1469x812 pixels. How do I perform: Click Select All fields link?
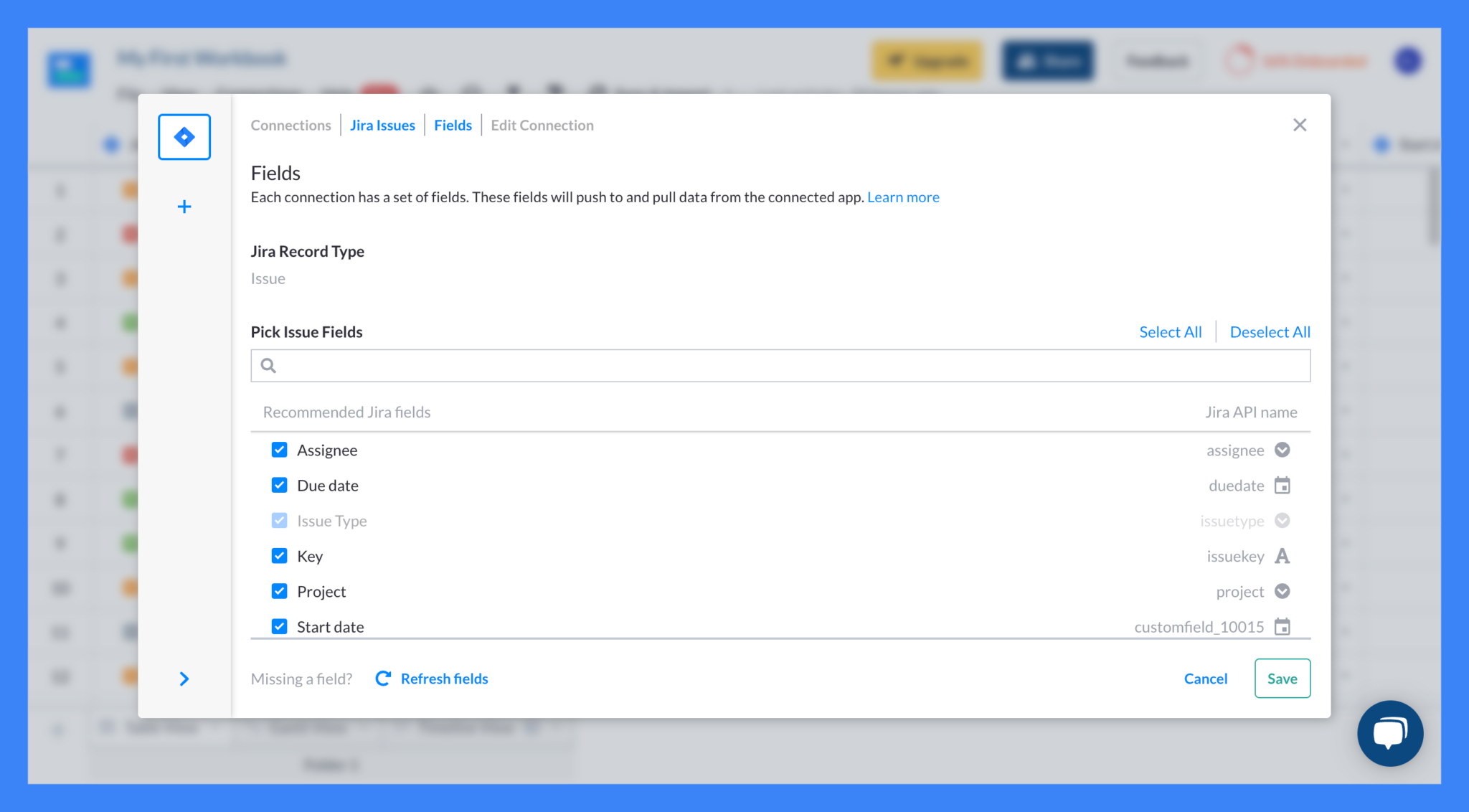pos(1171,332)
